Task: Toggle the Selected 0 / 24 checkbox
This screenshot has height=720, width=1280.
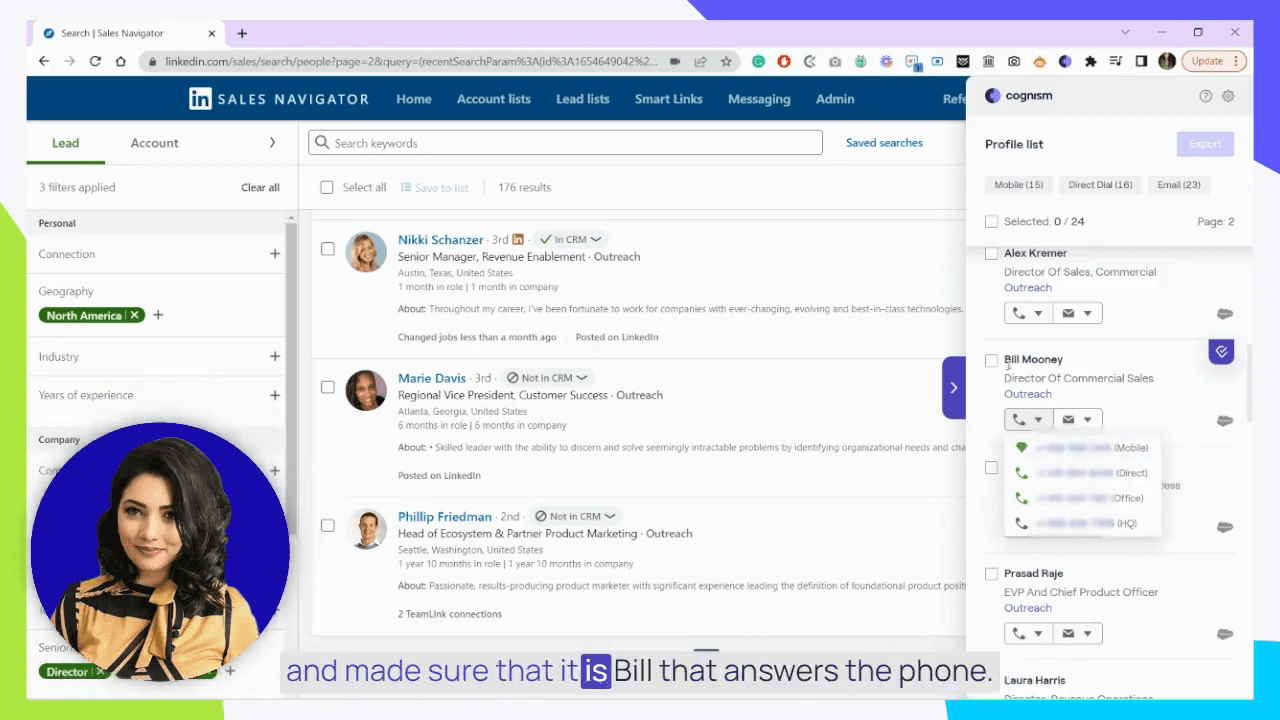Action: (991, 221)
